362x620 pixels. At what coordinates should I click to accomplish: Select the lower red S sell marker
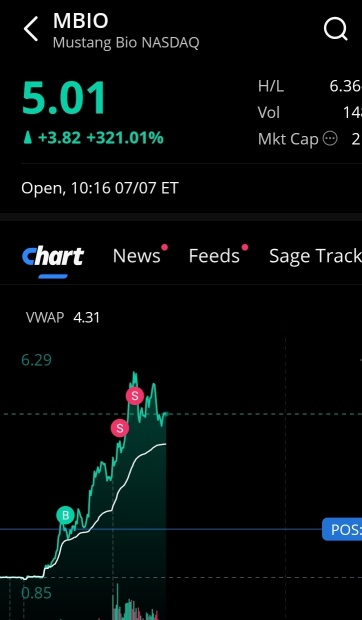pos(120,428)
